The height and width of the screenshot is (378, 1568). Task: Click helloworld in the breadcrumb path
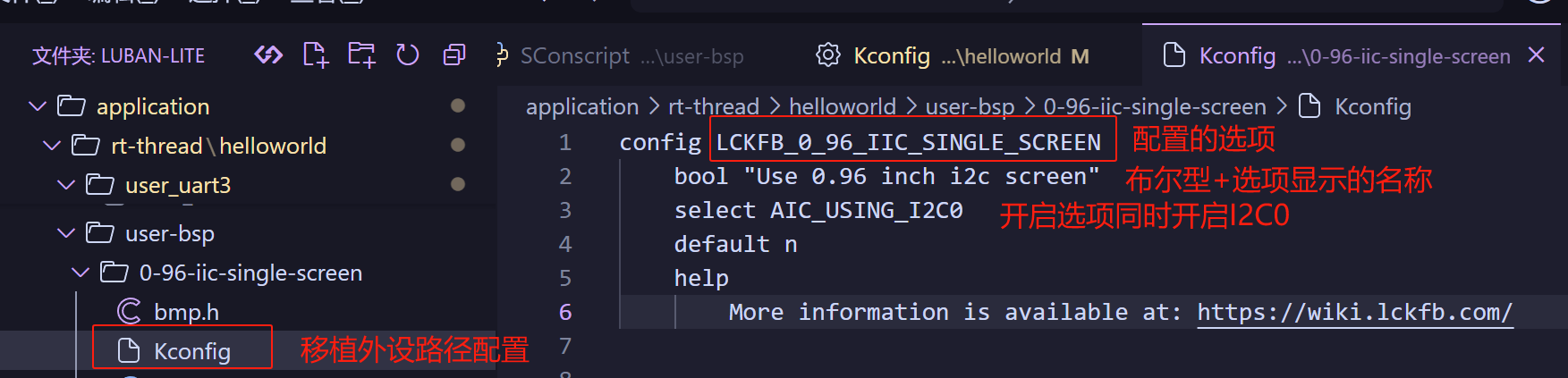tap(842, 107)
